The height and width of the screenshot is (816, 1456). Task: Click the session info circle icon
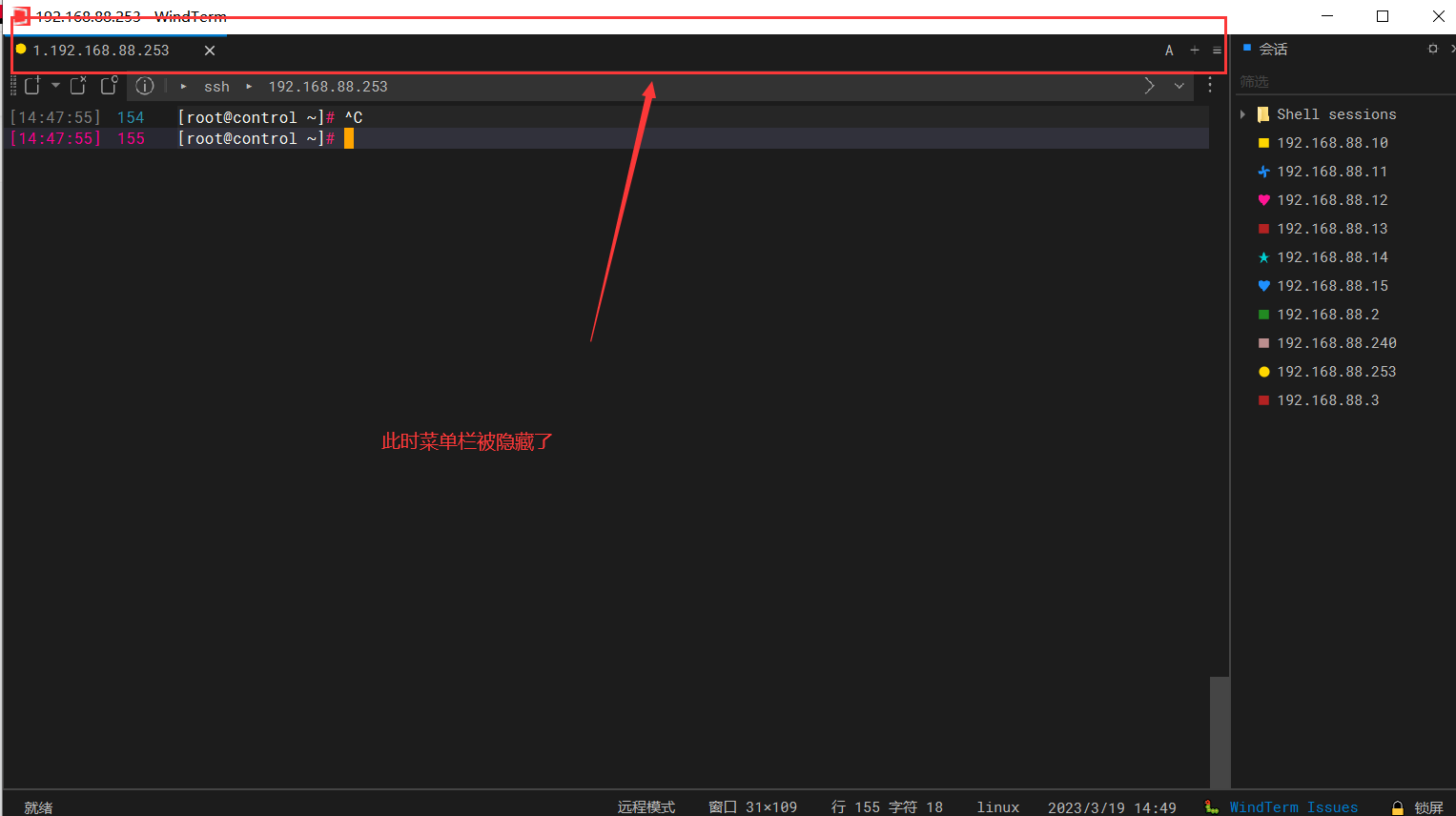(144, 86)
